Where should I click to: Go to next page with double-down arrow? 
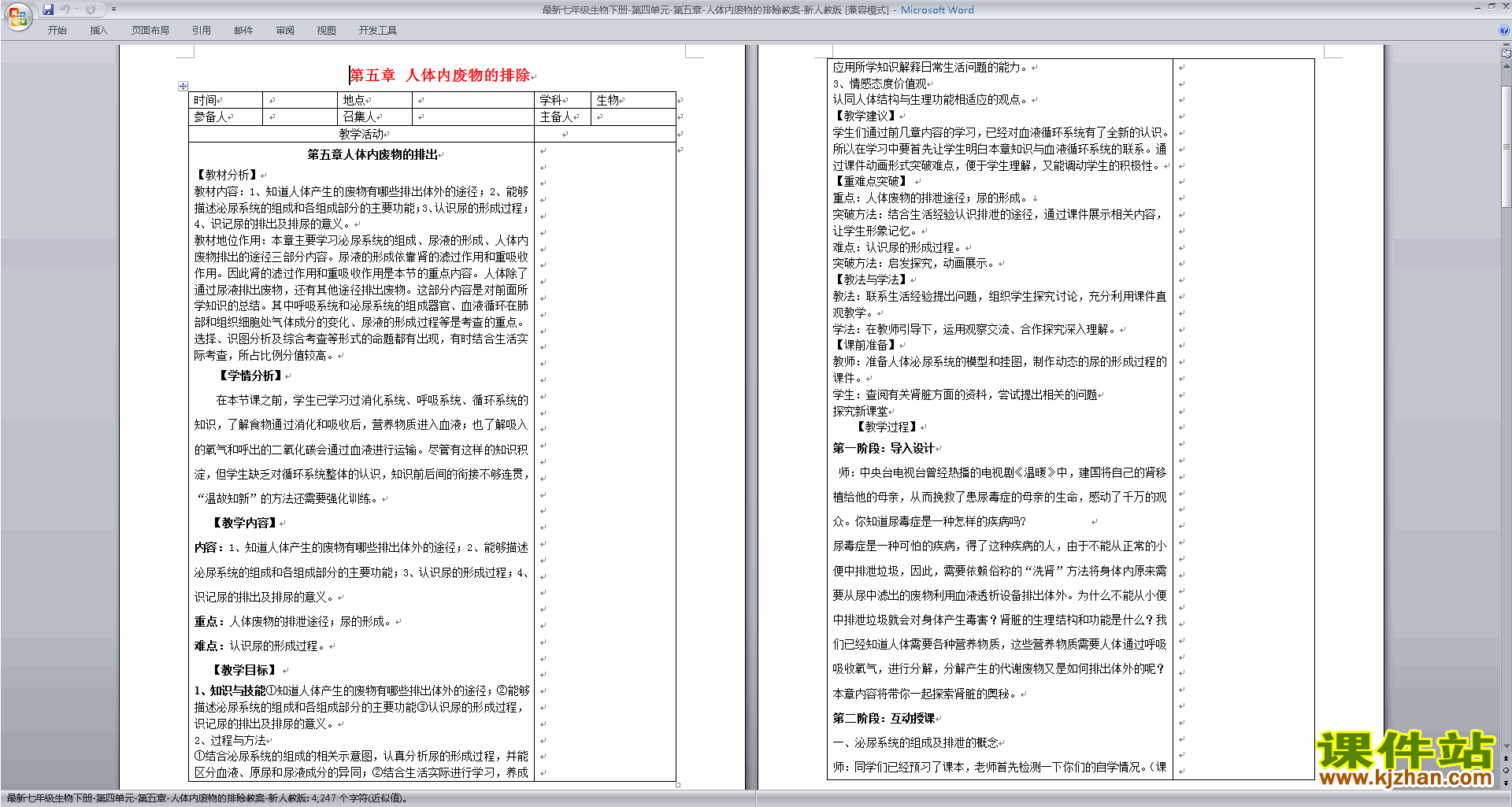1506,783
